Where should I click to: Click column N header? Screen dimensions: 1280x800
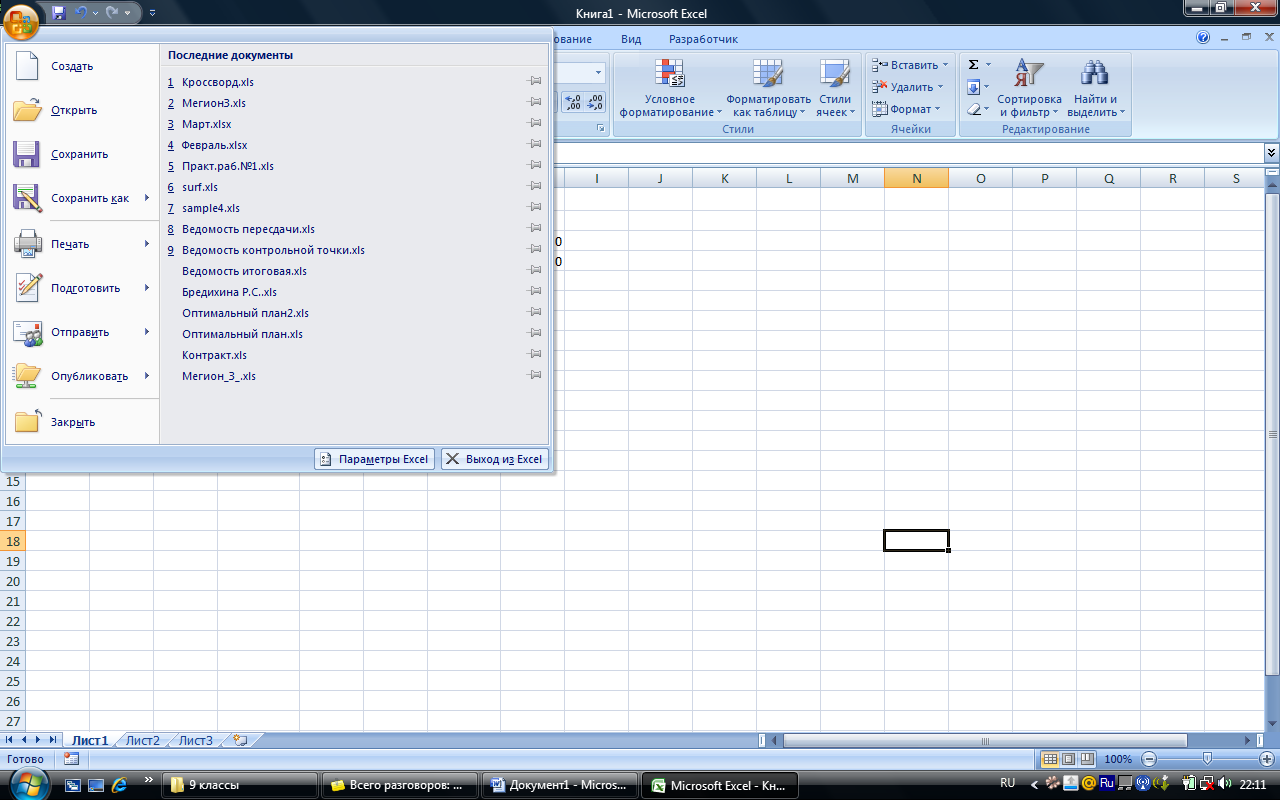click(x=916, y=178)
